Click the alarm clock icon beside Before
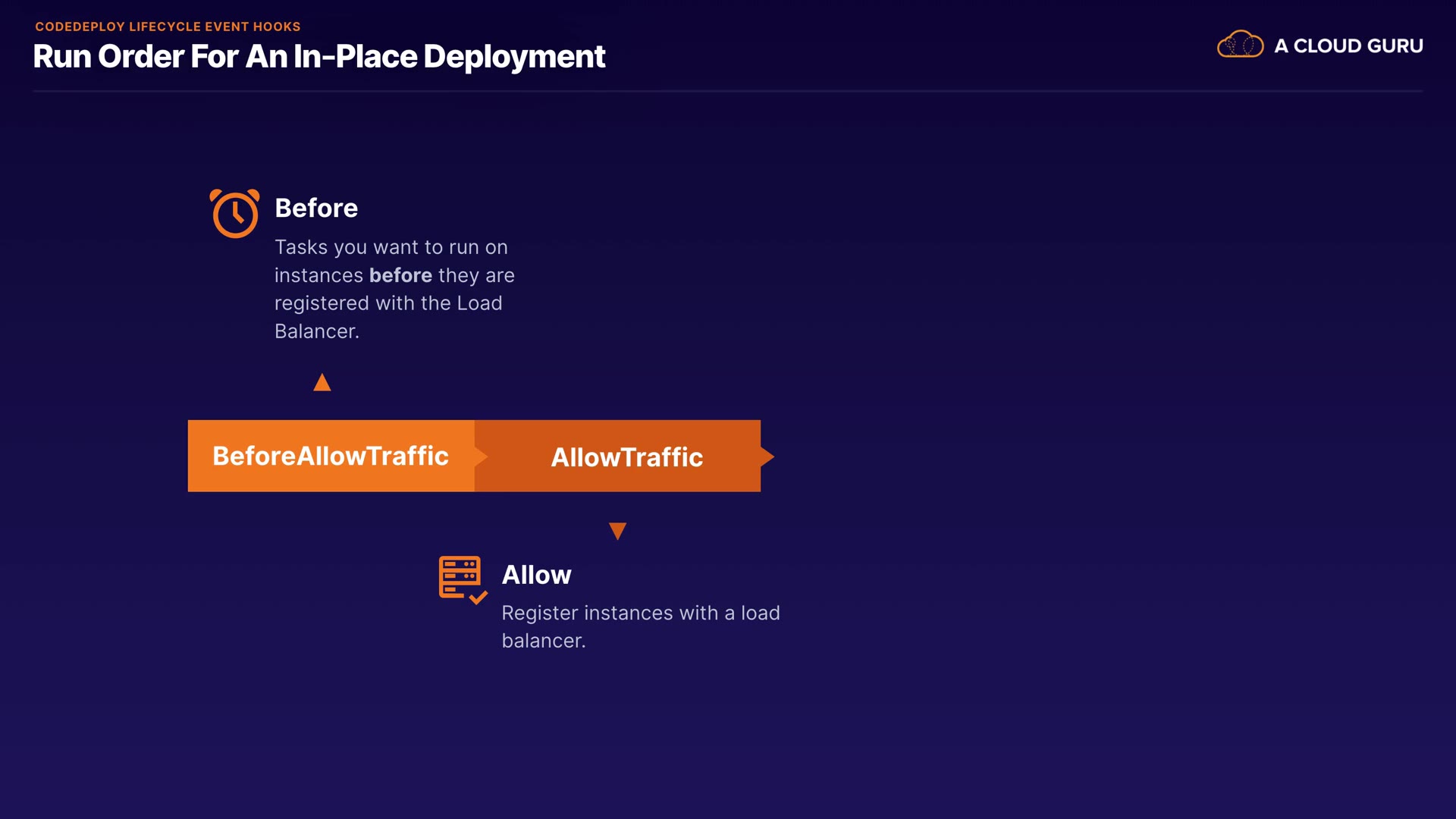Image resolution: width=1456 pixels, height=819 pixels. pyautogui.click(x=234, y=213)
